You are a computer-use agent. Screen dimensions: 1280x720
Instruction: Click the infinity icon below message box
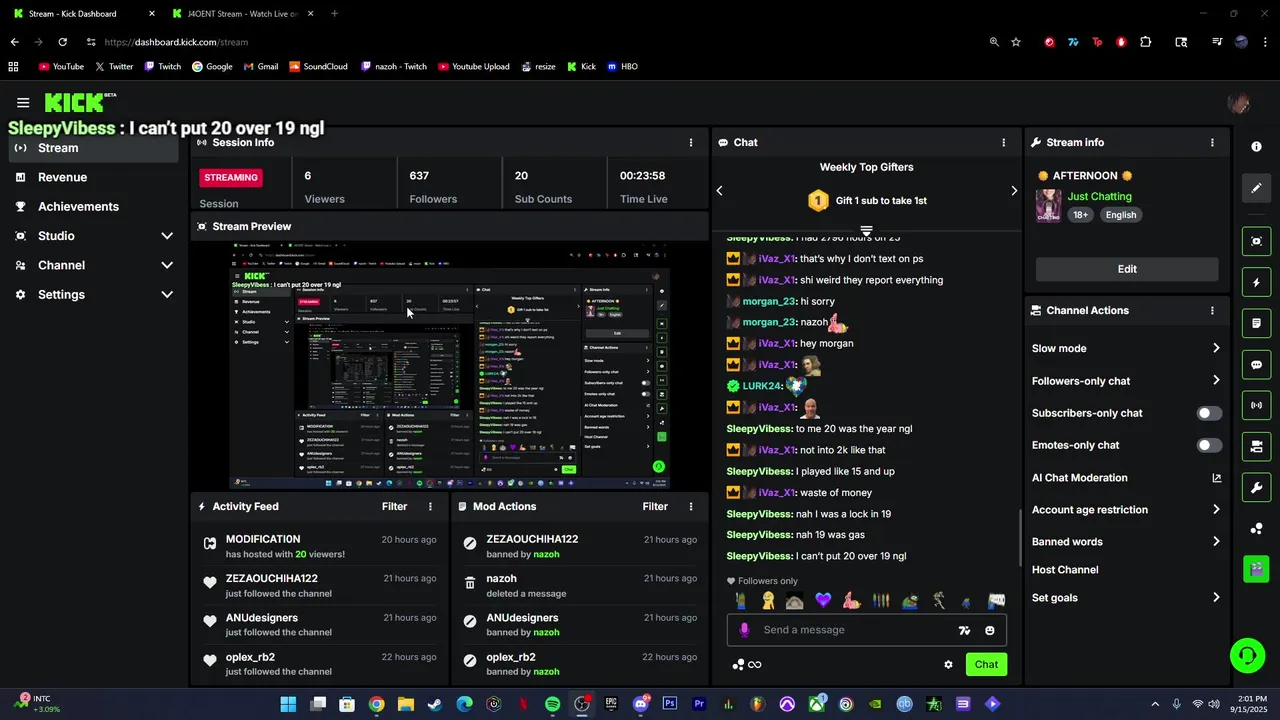[x=754, y=664]
